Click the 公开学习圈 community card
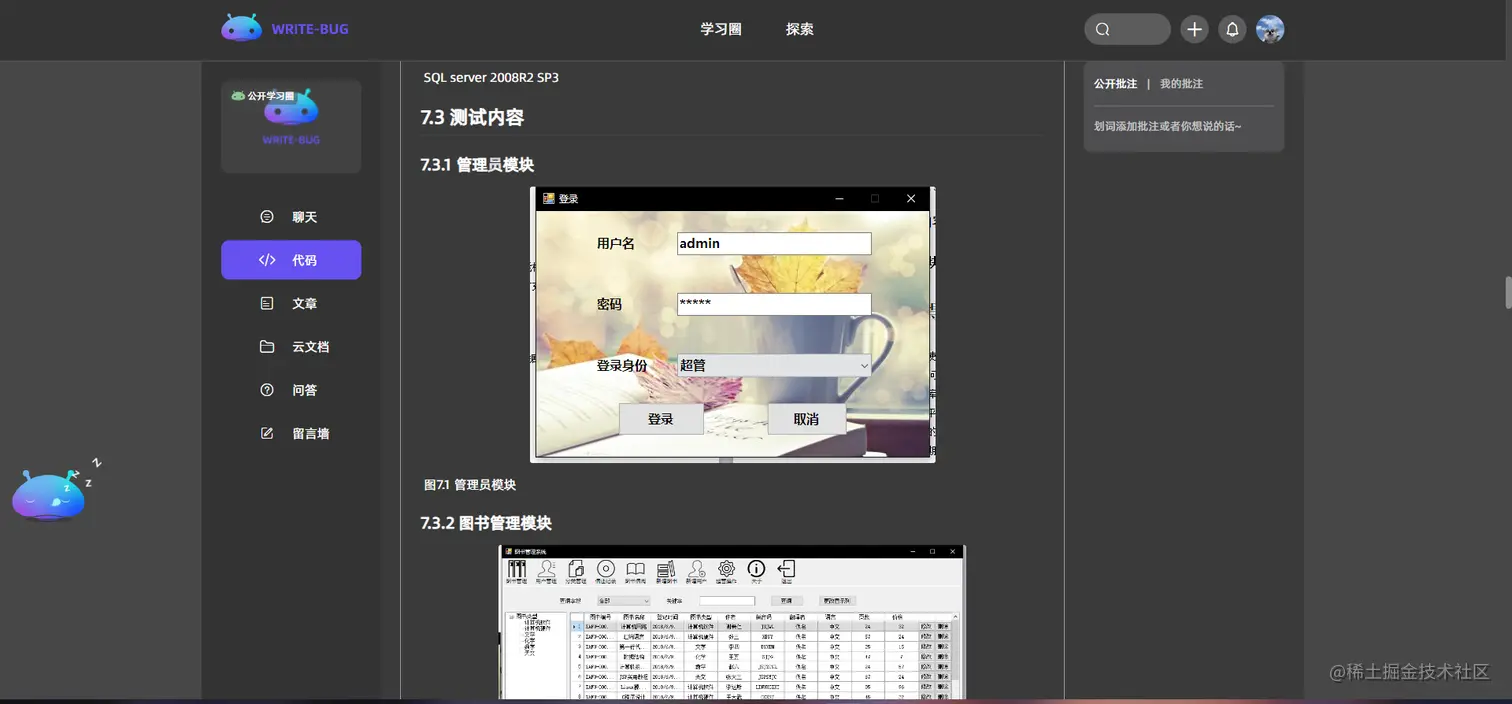This screenshot has width=1512, height=704. [291, 126]
